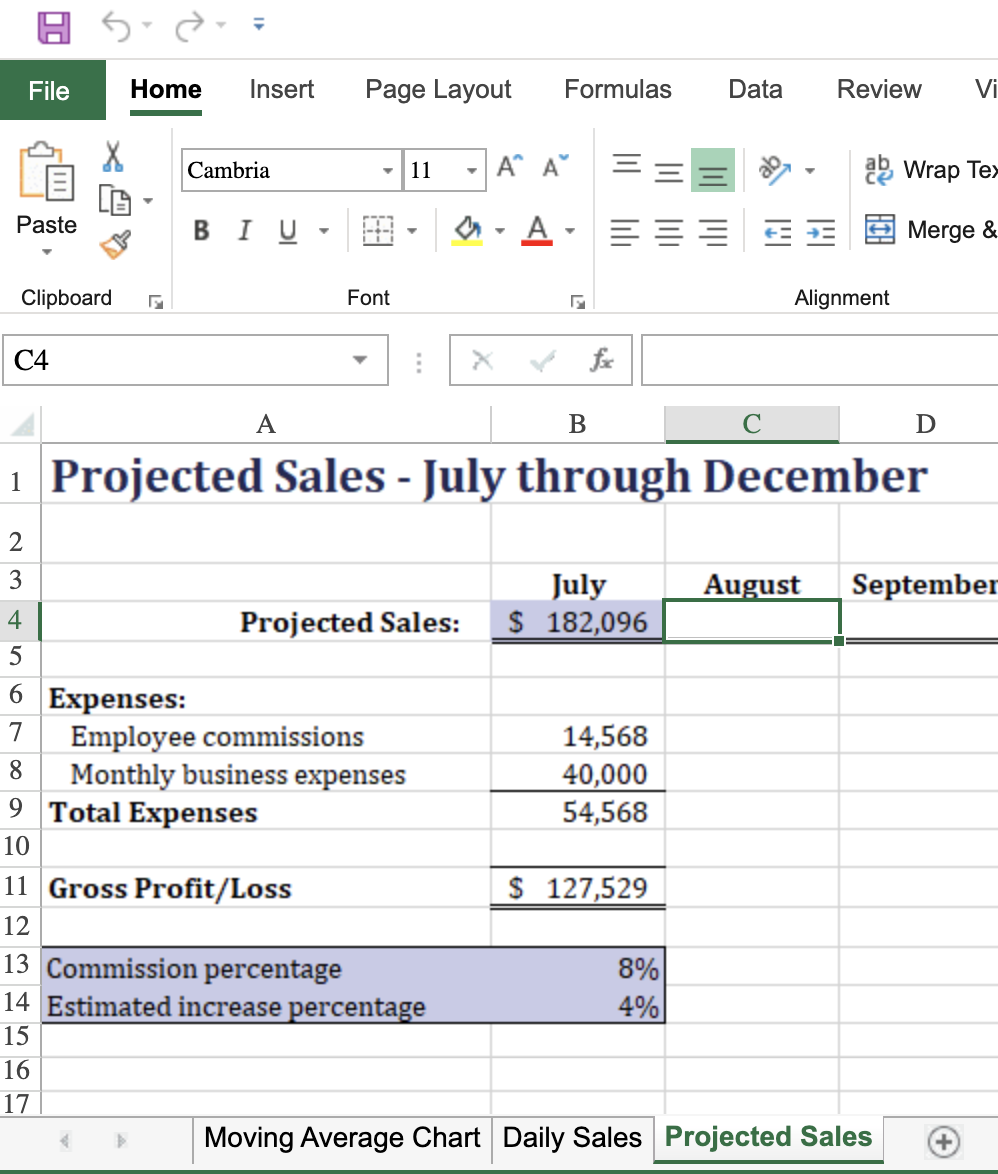
Task: Select the Format Painter brush
Action: coord(116,245)
